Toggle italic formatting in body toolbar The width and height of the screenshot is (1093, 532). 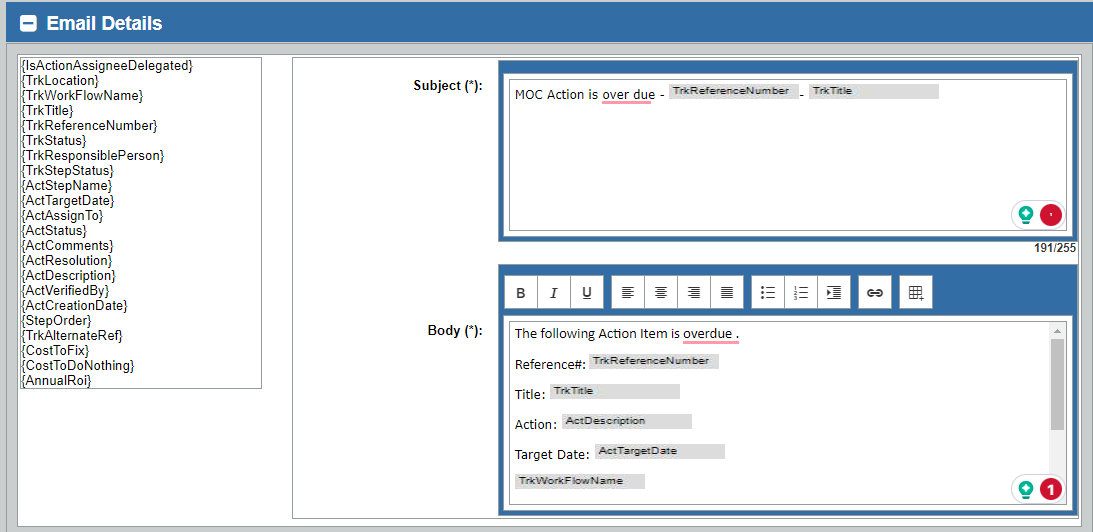click(x=553, y=293)
